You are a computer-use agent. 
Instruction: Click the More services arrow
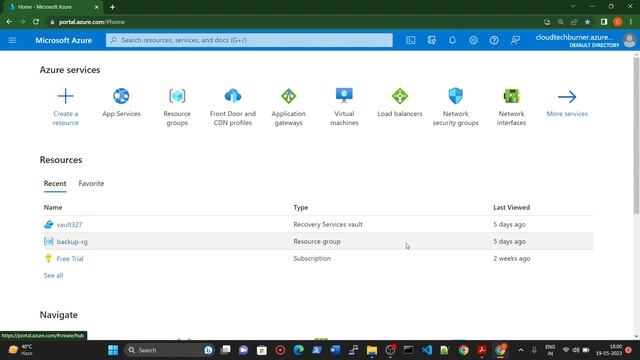(567, 97)
